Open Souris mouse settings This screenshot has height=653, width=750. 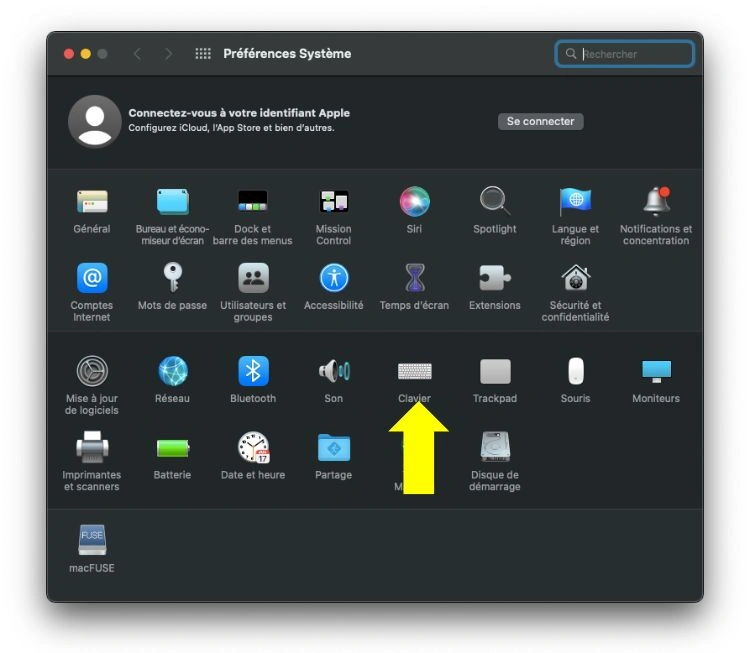pyautogui.click(x=575, y=371)
